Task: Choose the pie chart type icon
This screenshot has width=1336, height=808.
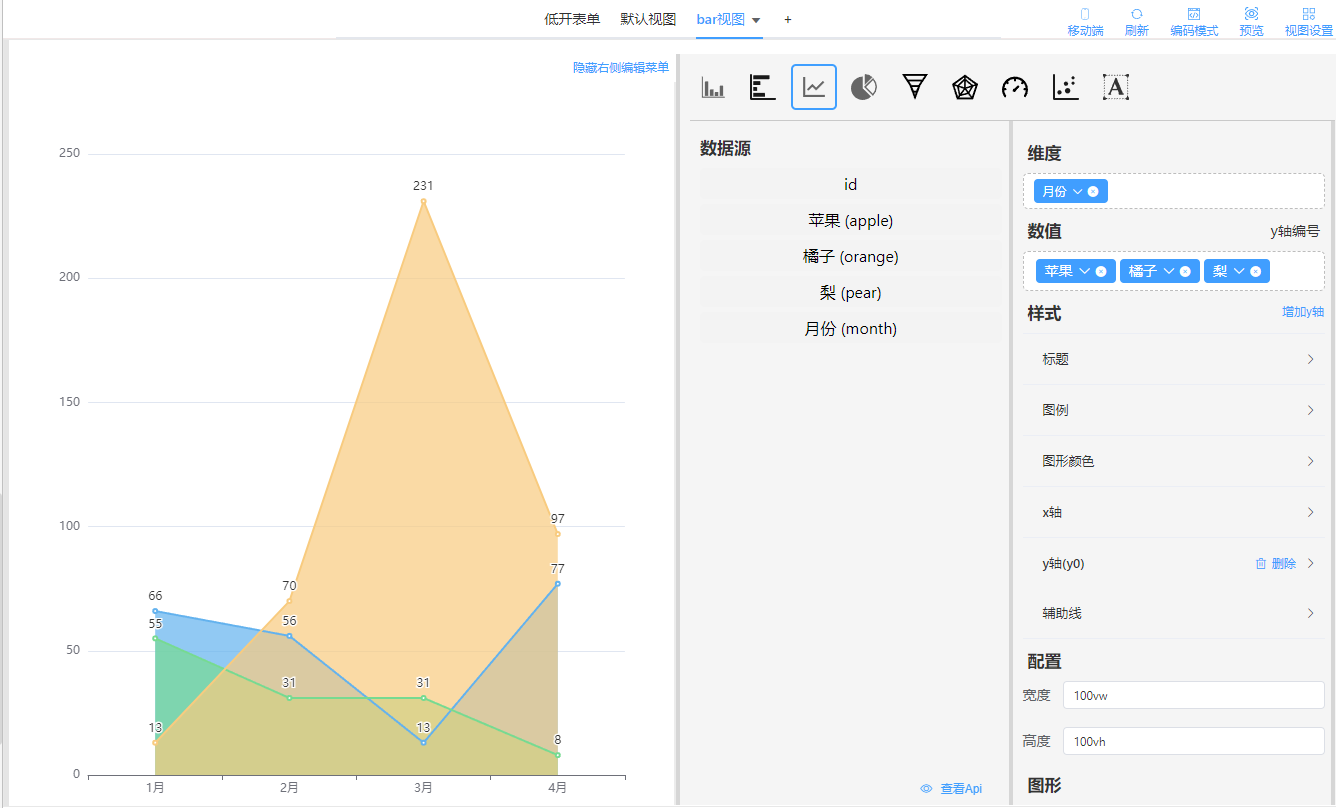Action: click(864, 88)
